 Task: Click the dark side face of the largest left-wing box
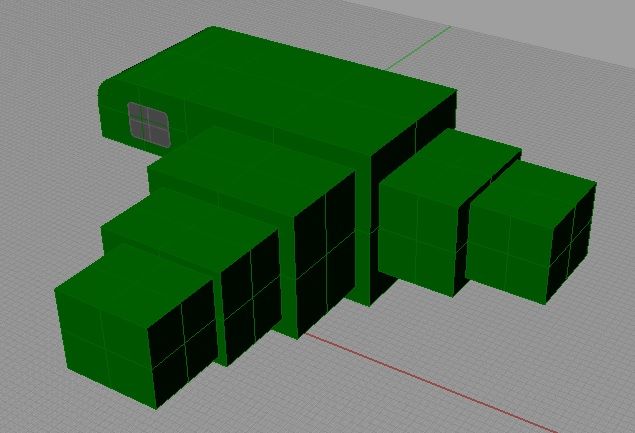(323, 250)
